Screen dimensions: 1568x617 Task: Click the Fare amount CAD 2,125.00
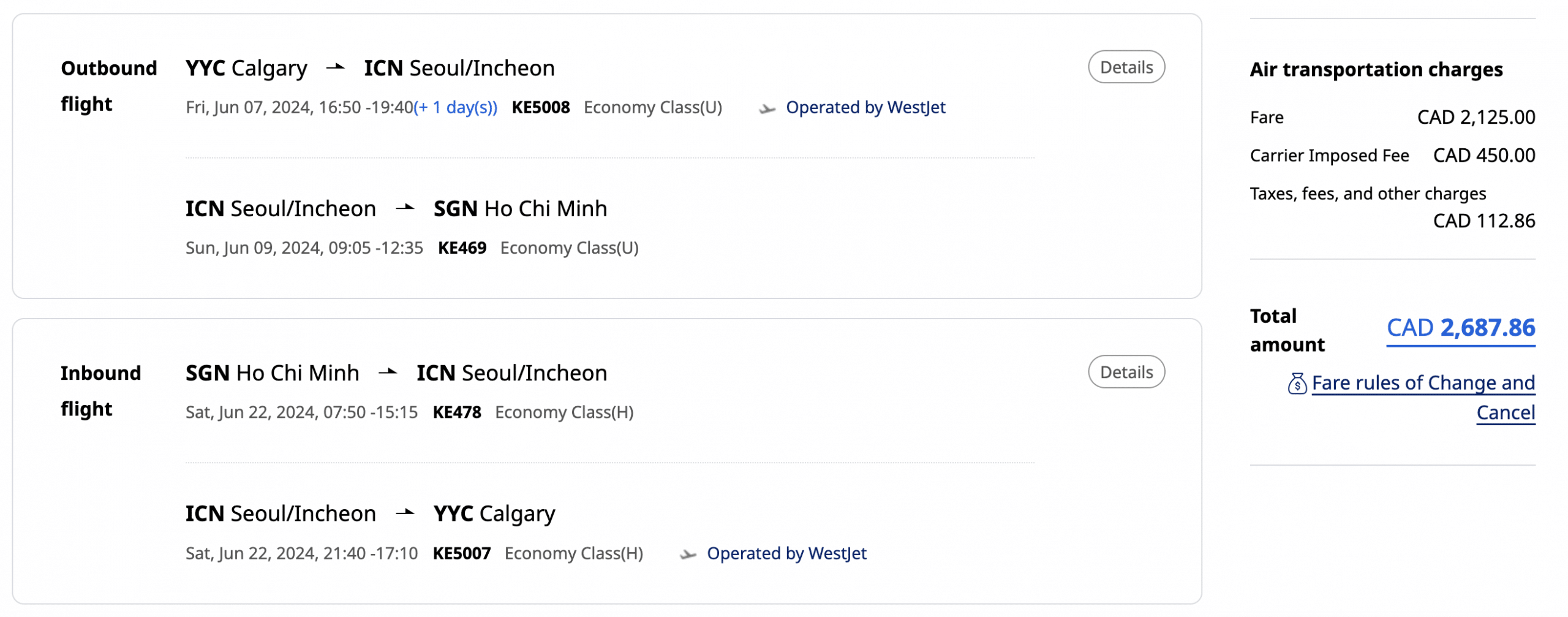pos(1476,117)
